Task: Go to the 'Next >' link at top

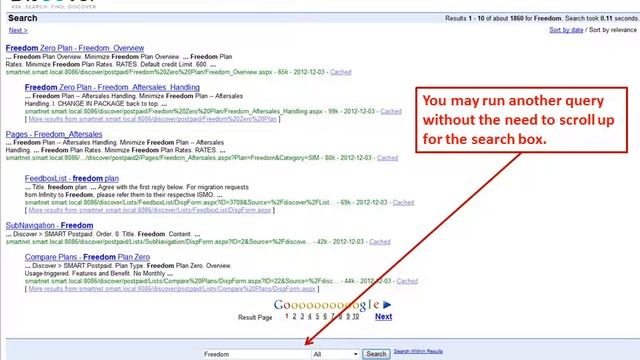Action: click(18, 30)
